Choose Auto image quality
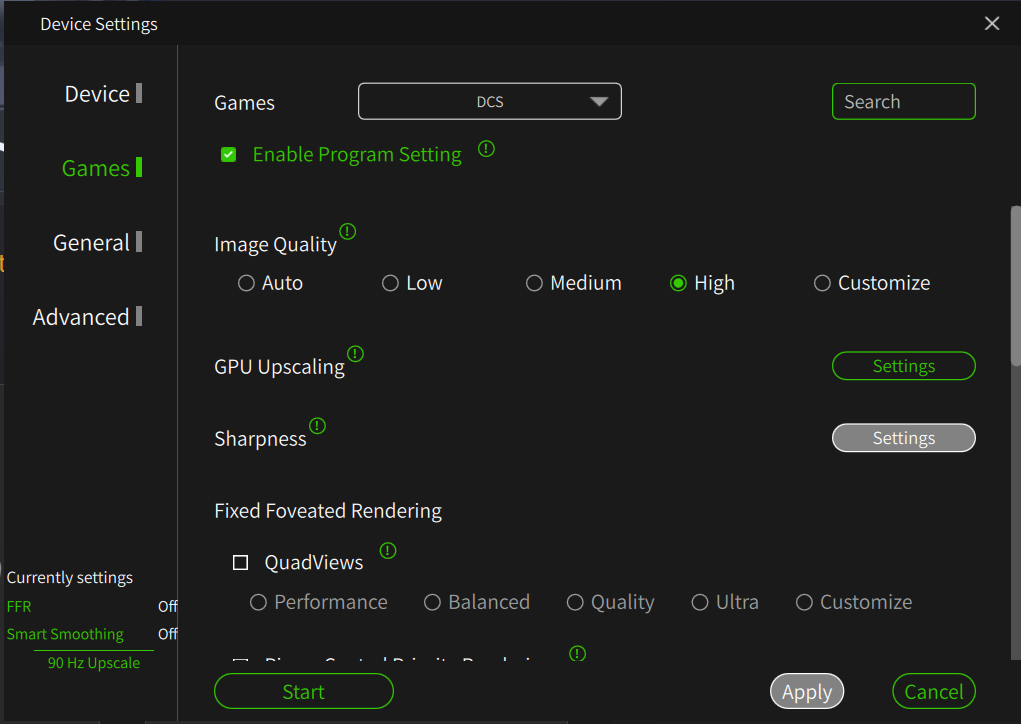Screen dimensions: 1021x724 (246, 283)
